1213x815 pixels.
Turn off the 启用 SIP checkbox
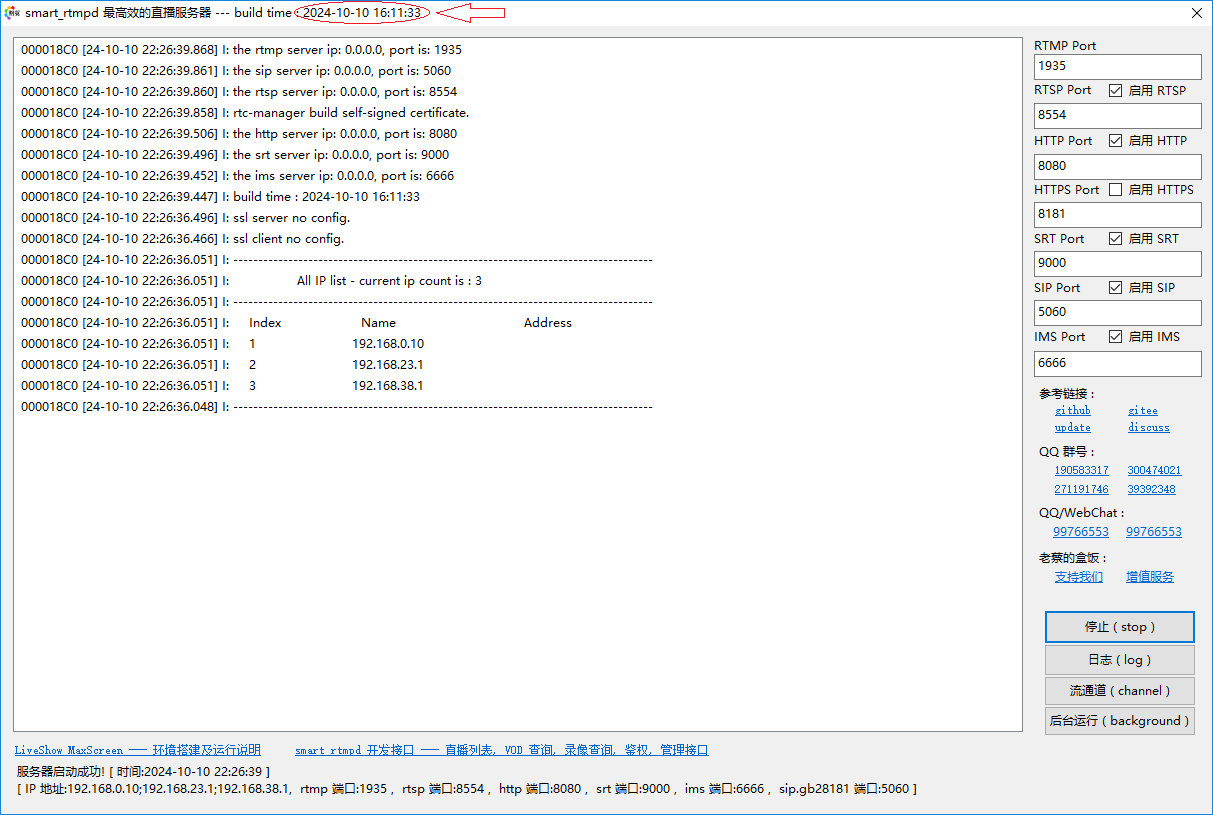(x=1116, y=288)
